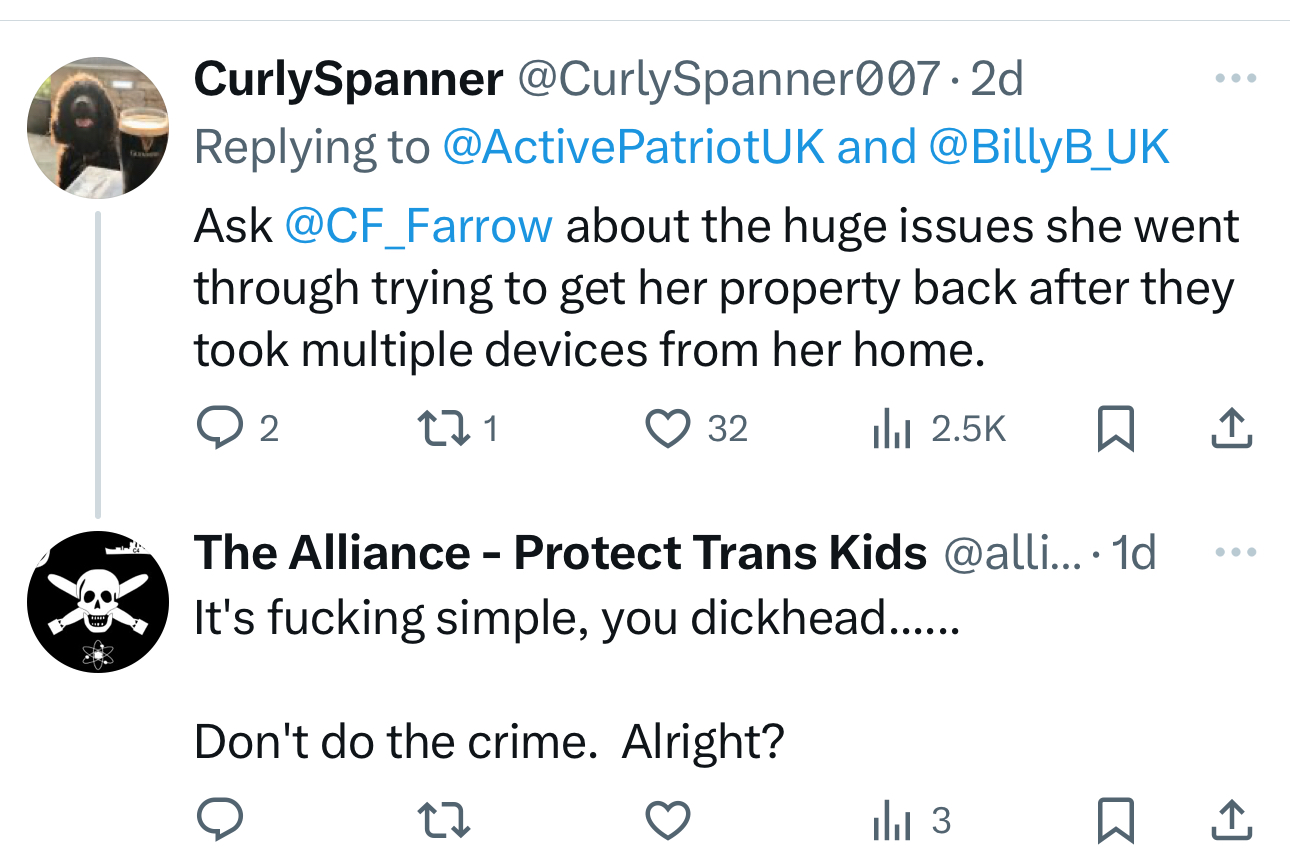The width and height of the screenshot is (1290, 867).
Task: Open CurlySpanner's dog profile picture
Action: click(97, 128)
